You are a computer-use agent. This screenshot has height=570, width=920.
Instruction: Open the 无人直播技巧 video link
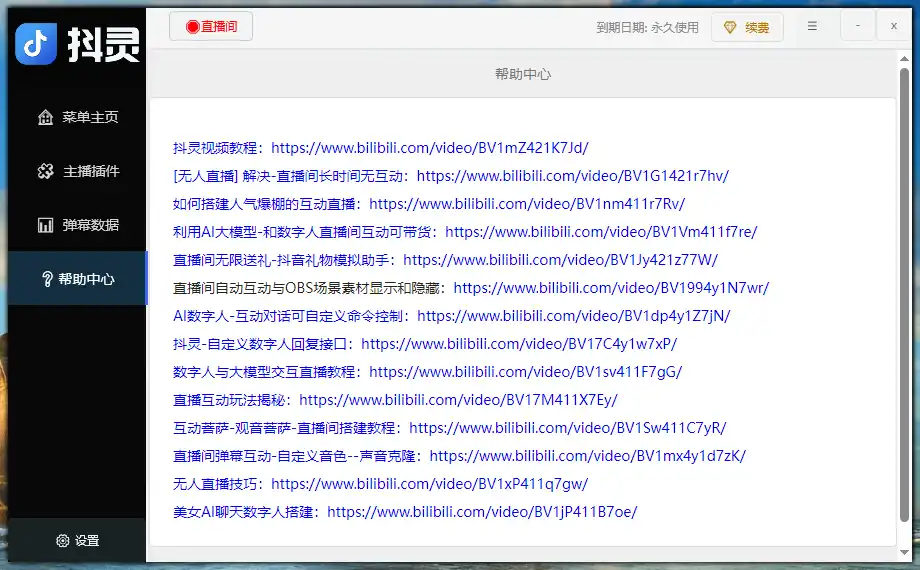[429, 483]
